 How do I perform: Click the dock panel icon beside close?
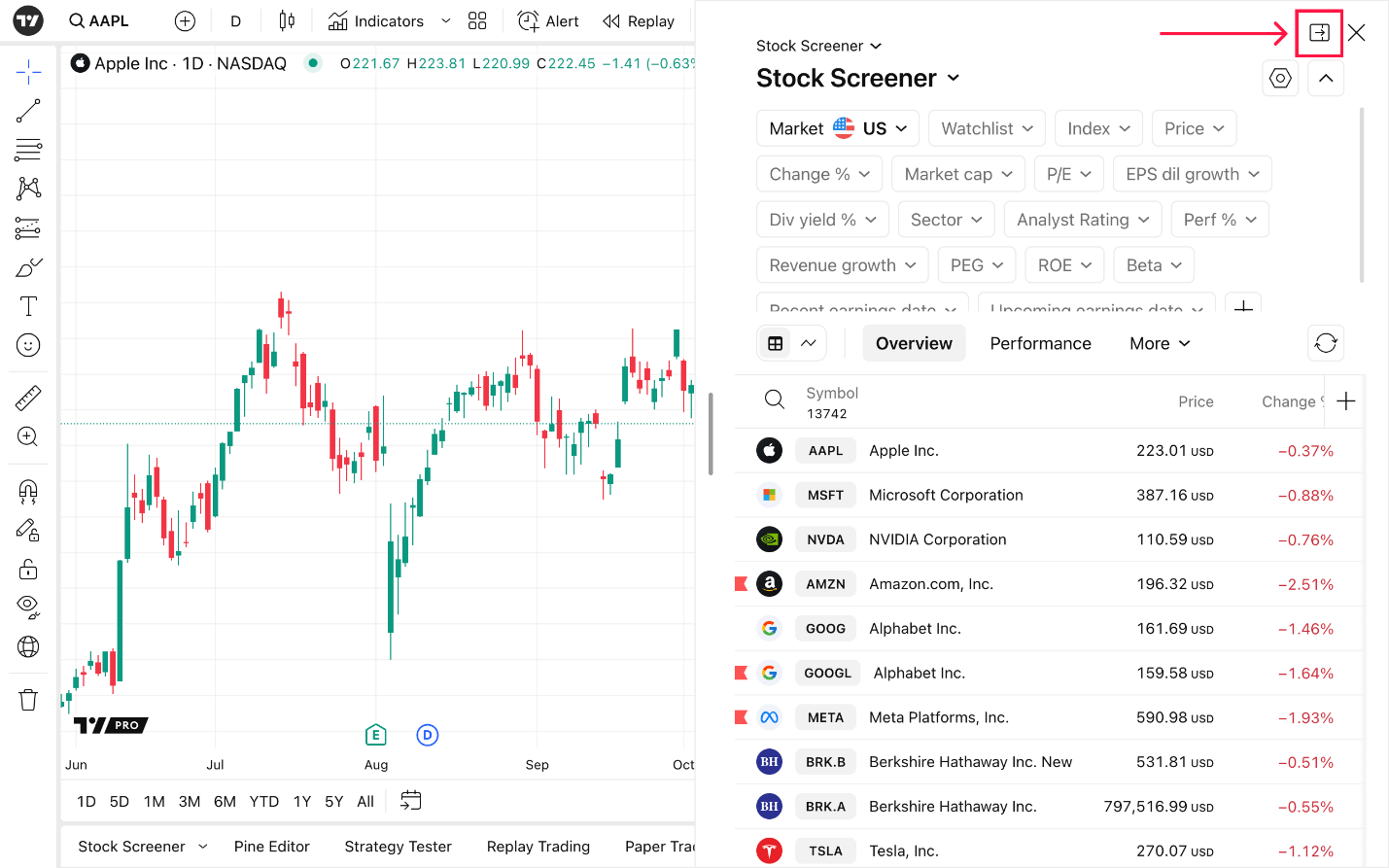[1319, 33]
